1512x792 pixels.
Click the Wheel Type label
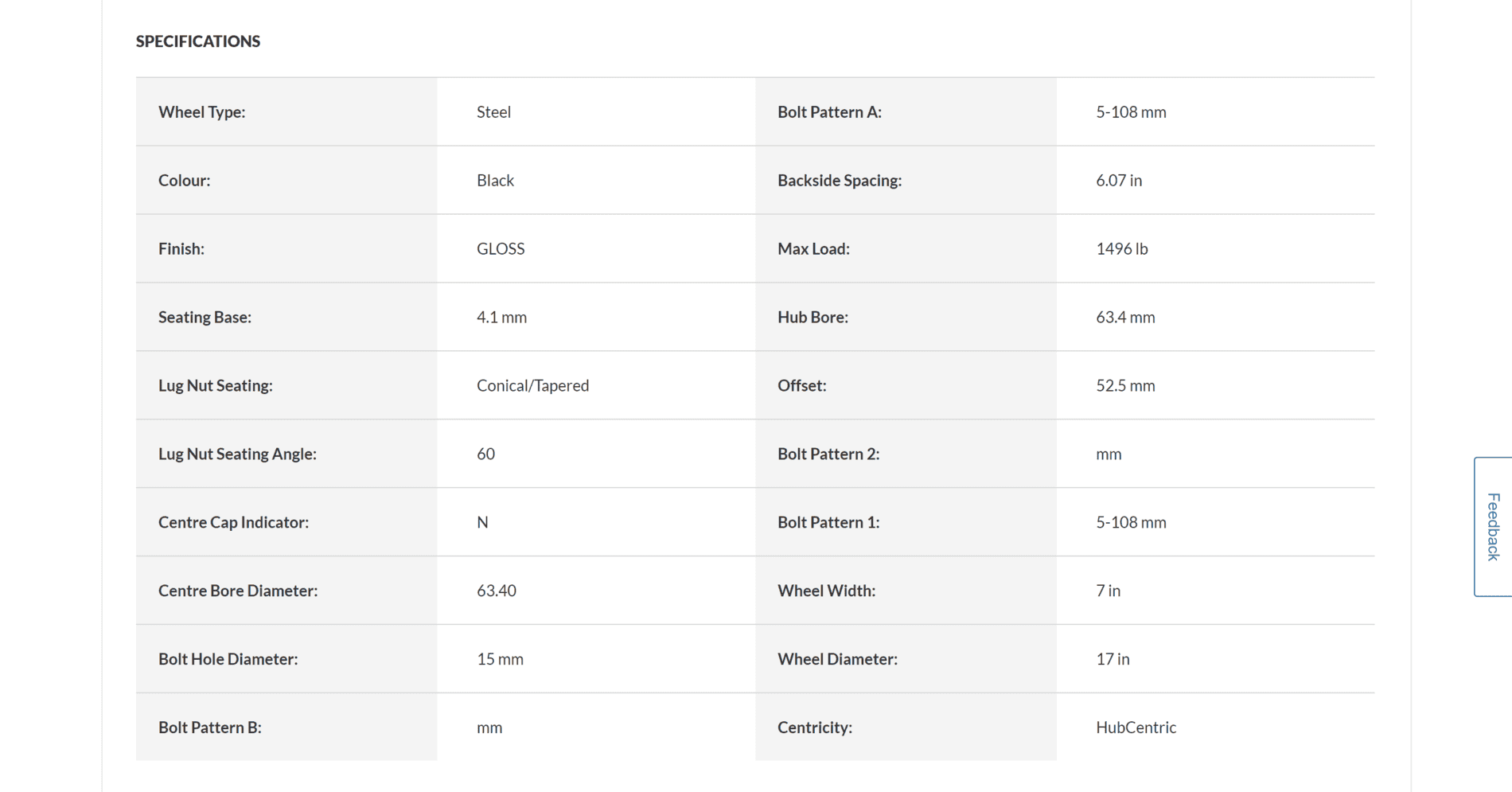(201, 112)
